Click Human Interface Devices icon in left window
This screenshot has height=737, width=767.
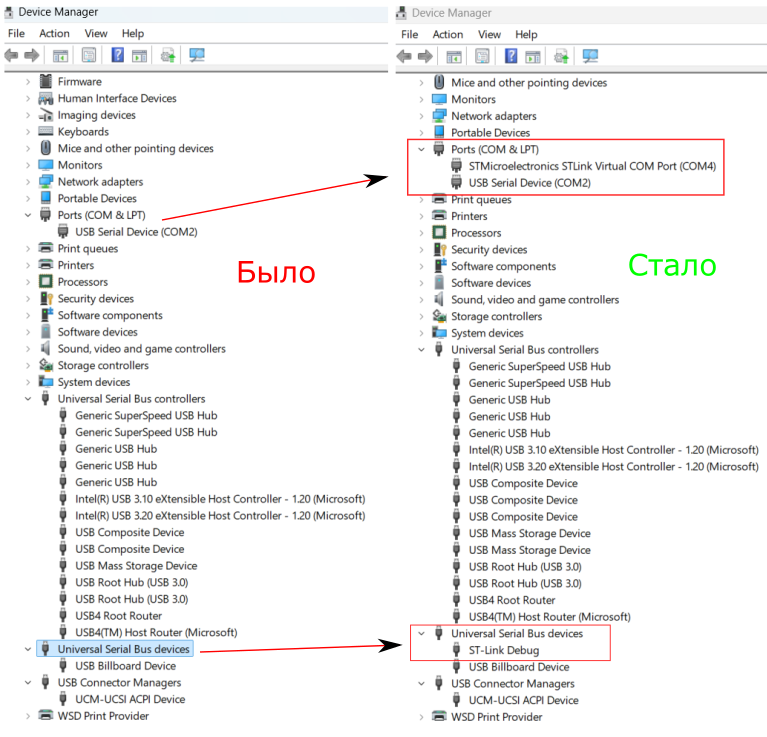[x=45, y=98]
